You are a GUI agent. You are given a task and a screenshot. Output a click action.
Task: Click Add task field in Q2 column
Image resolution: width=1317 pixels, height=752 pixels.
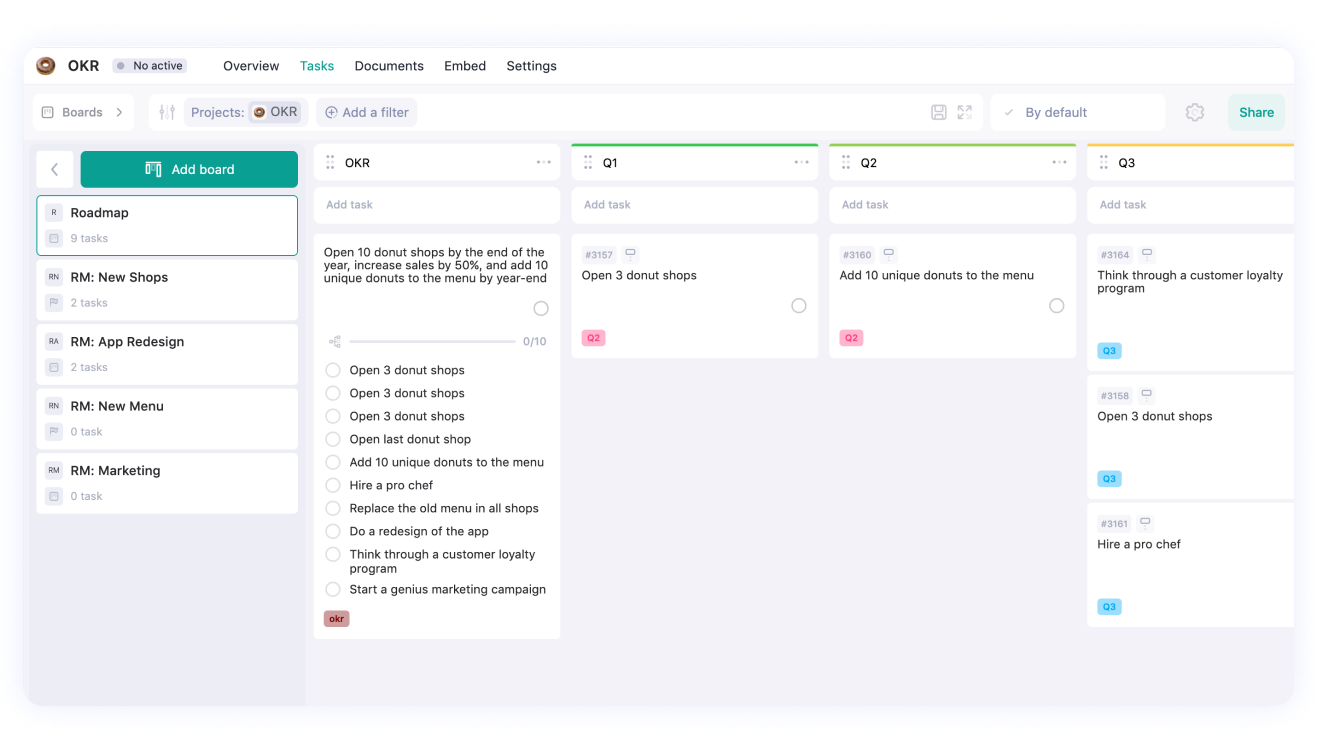(x=953, y=205)
